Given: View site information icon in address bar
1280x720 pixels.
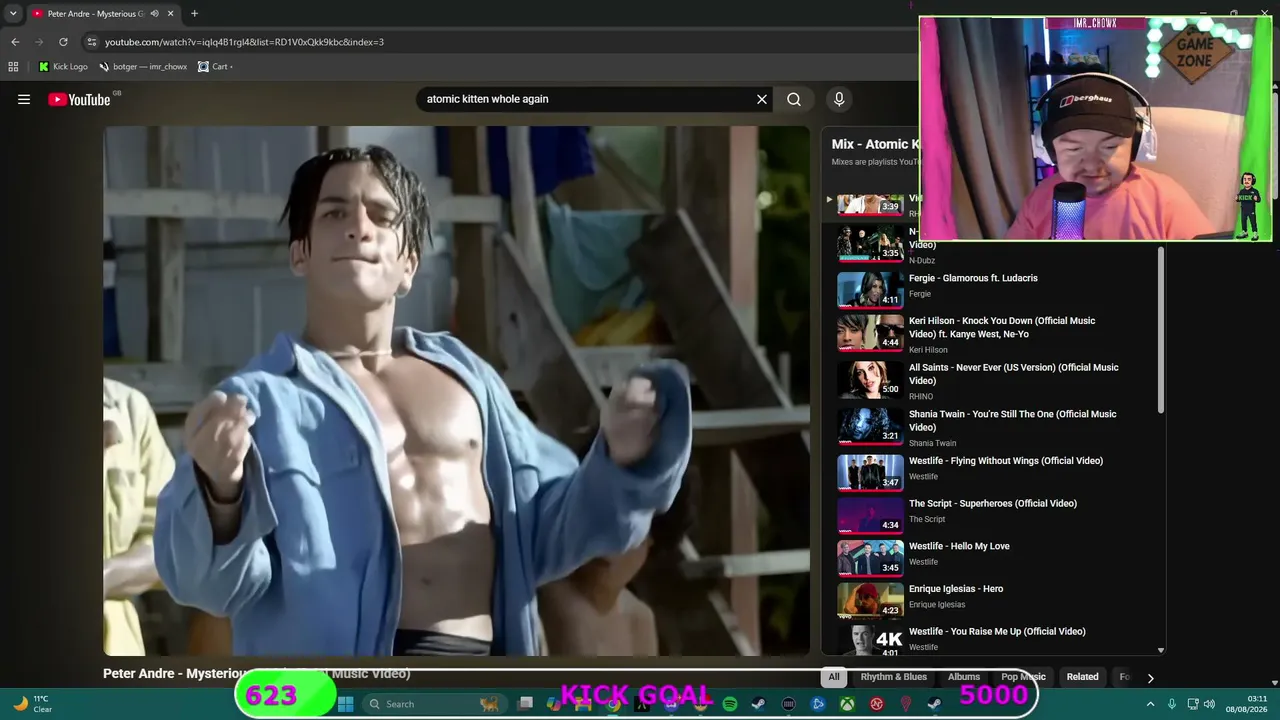Looking at the screenshot, I should pos(92,42).
